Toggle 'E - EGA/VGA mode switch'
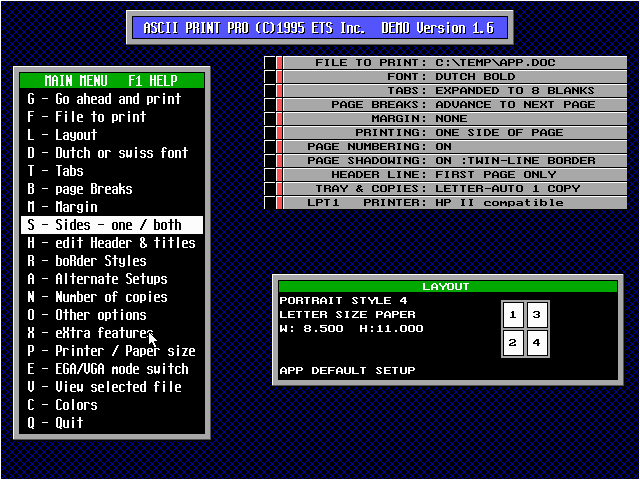640x480 pixels. 112,369
